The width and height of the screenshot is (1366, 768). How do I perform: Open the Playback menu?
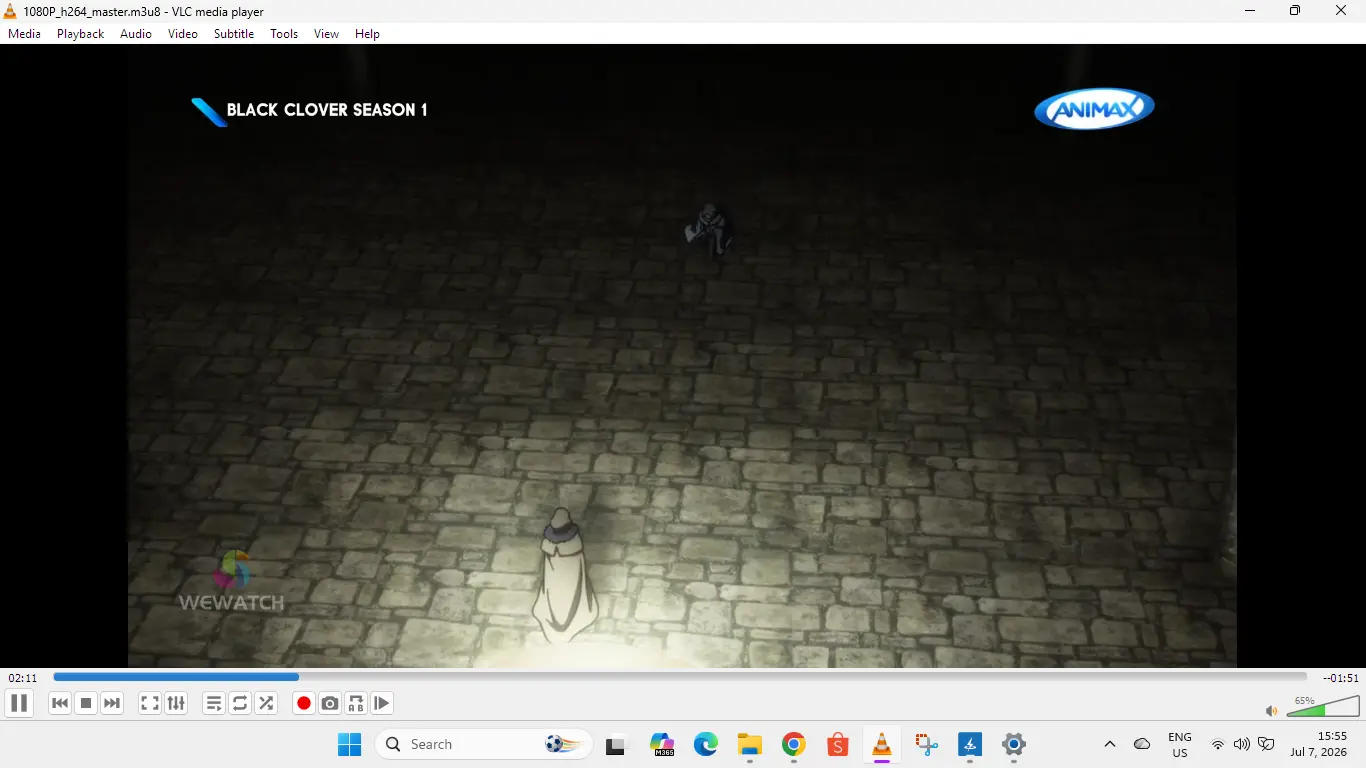80,34
